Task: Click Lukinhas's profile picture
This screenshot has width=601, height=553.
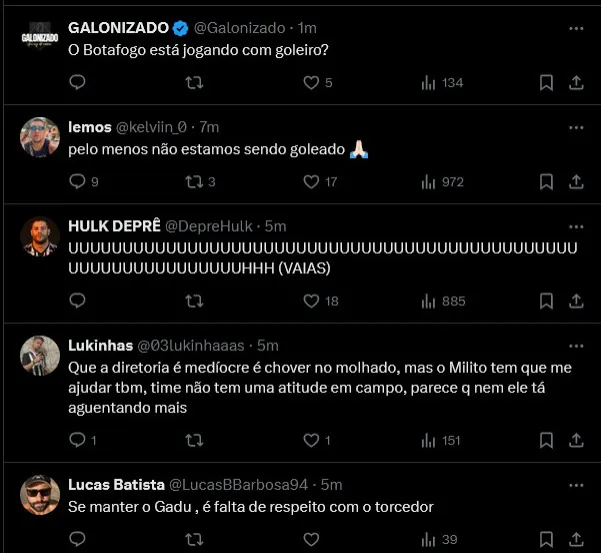Action: 40,355
